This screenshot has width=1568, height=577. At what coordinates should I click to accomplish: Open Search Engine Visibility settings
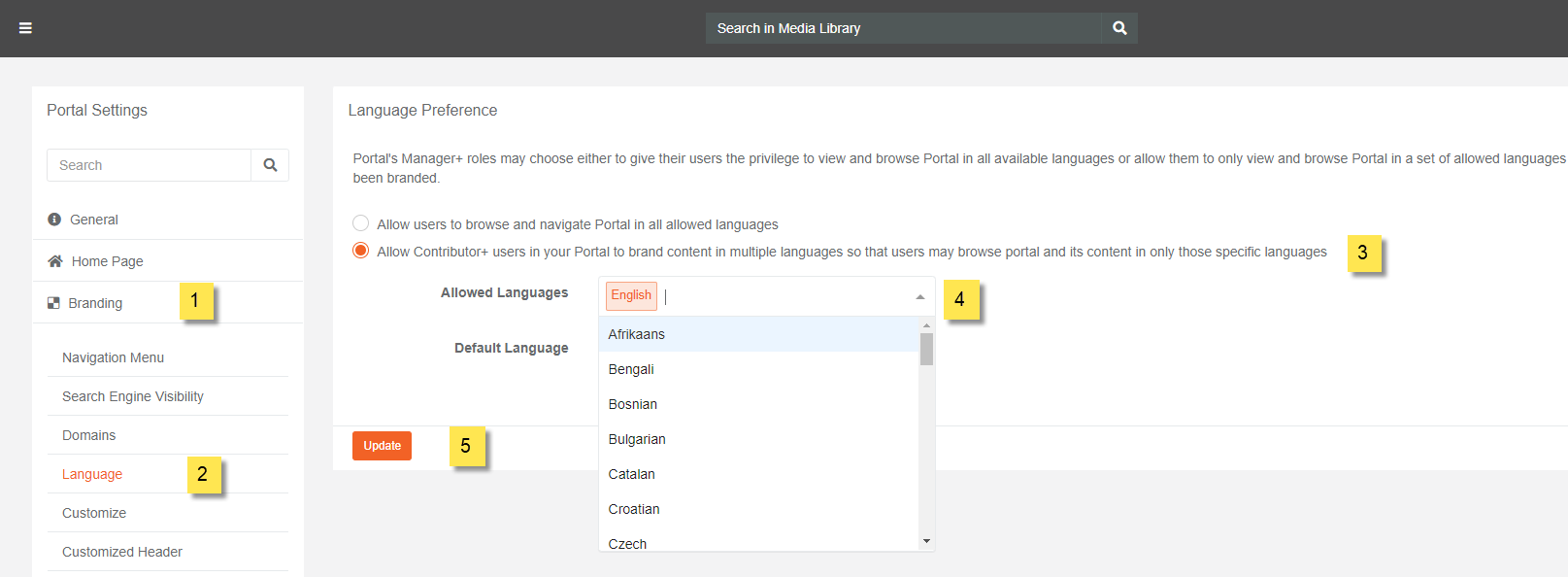point(133,396)
